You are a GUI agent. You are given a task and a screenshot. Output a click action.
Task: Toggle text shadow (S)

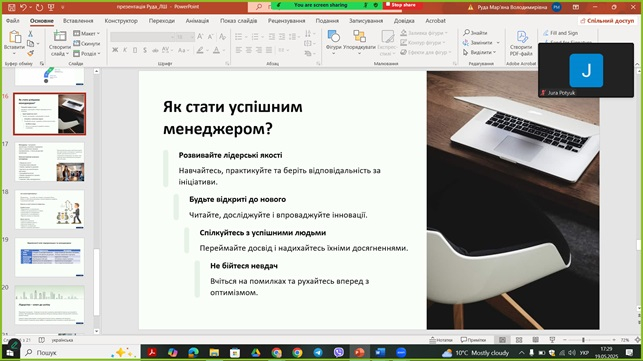pos(145,50)
